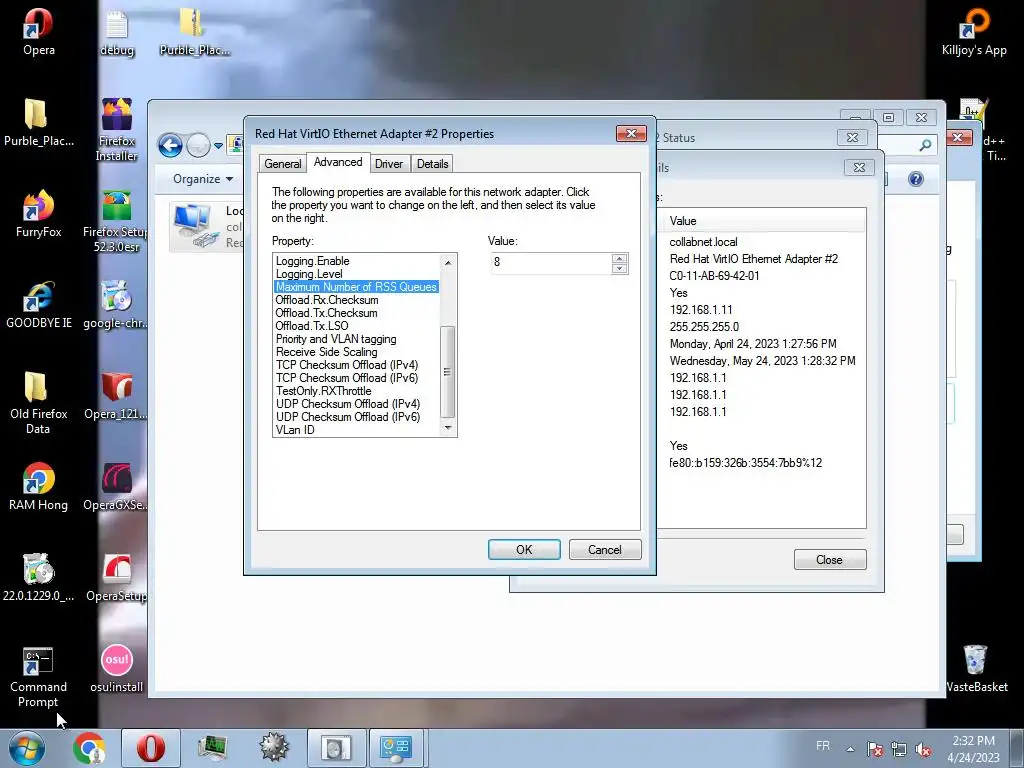The height and width of the screenshot is (768, 1024).
Task: Launch RAM Hong Chrome shortcut
Action: [39, 487]
